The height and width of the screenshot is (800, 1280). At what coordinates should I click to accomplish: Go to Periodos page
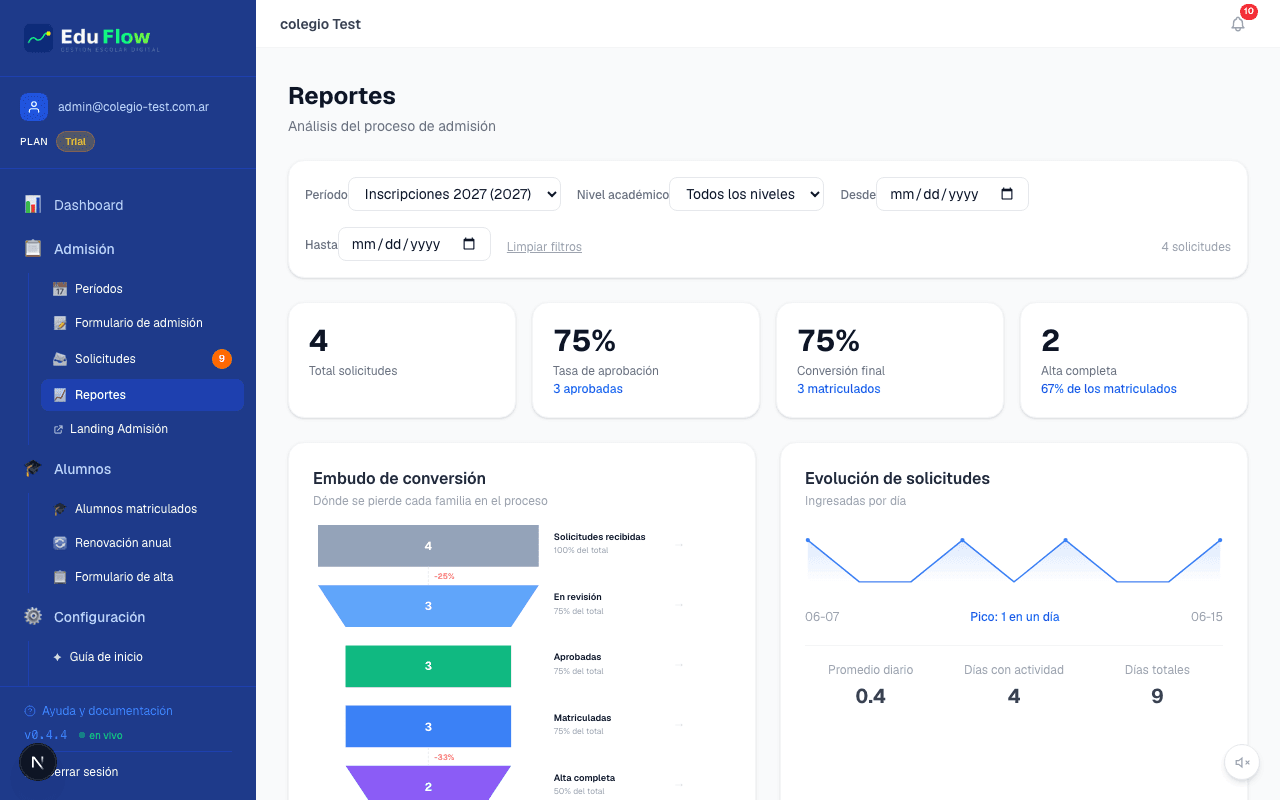[x=142, y=289]
